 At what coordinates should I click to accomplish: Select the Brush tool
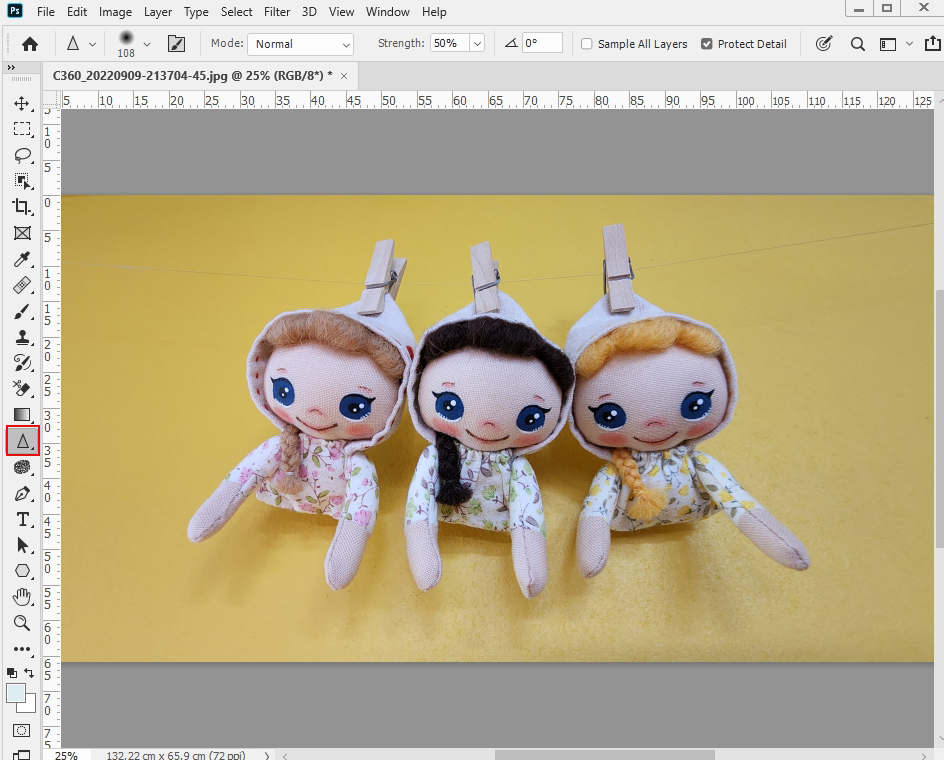[22, 311]
